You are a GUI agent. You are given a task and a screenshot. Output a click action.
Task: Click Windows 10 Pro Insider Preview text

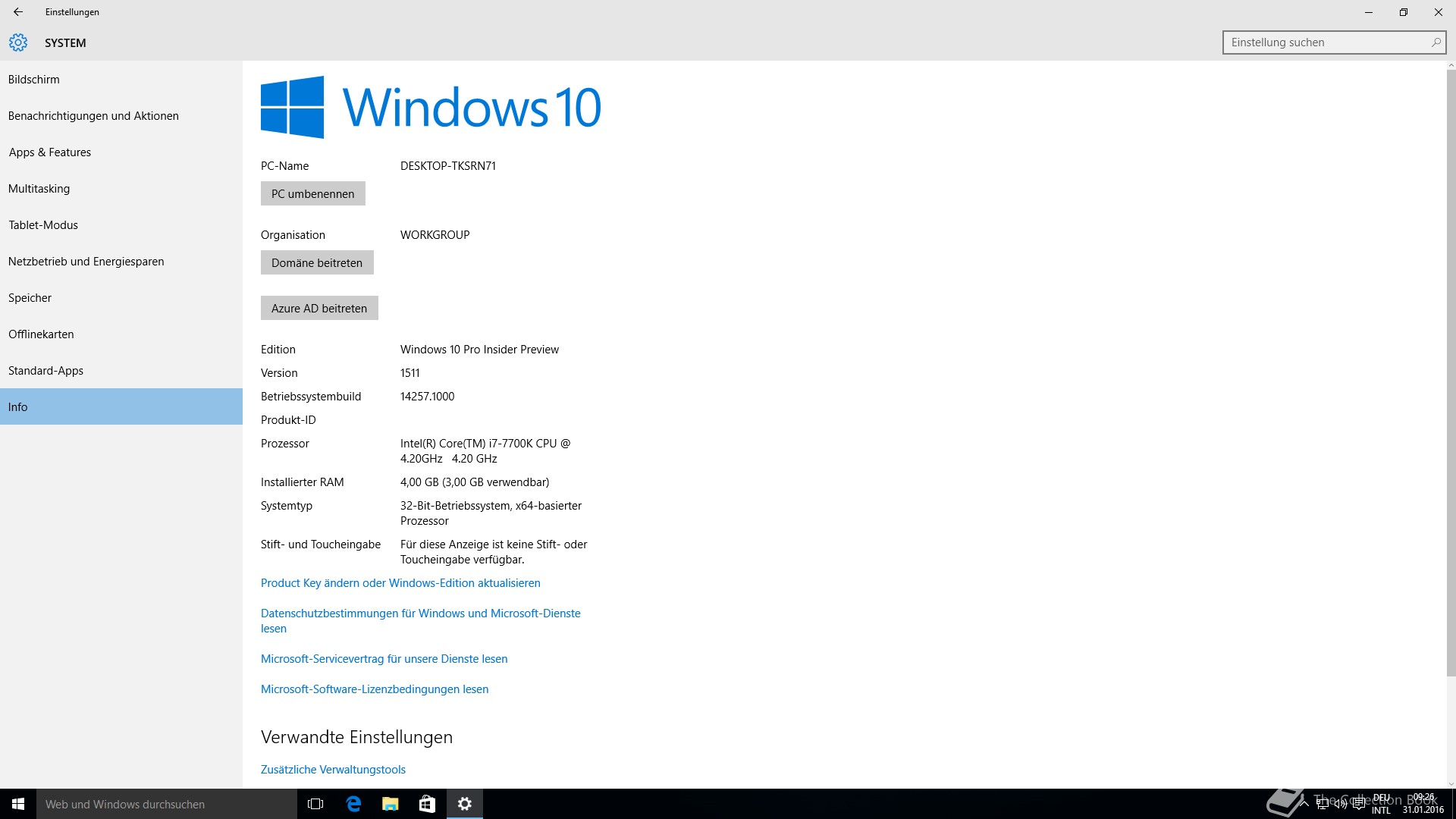[479, 350]
